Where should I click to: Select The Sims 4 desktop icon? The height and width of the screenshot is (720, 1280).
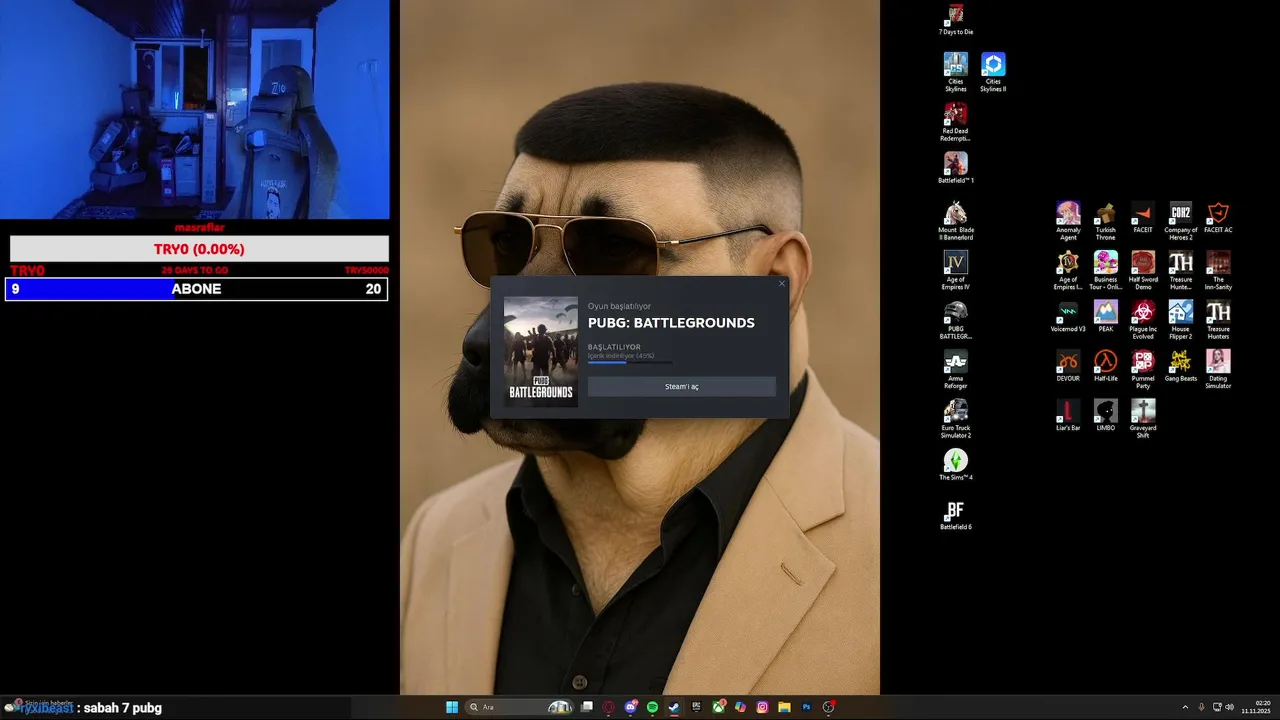point(956,465)
